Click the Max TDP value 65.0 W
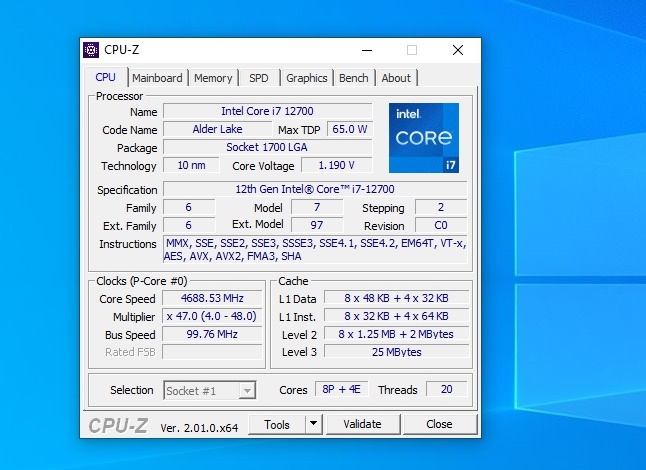 [350, 129]
